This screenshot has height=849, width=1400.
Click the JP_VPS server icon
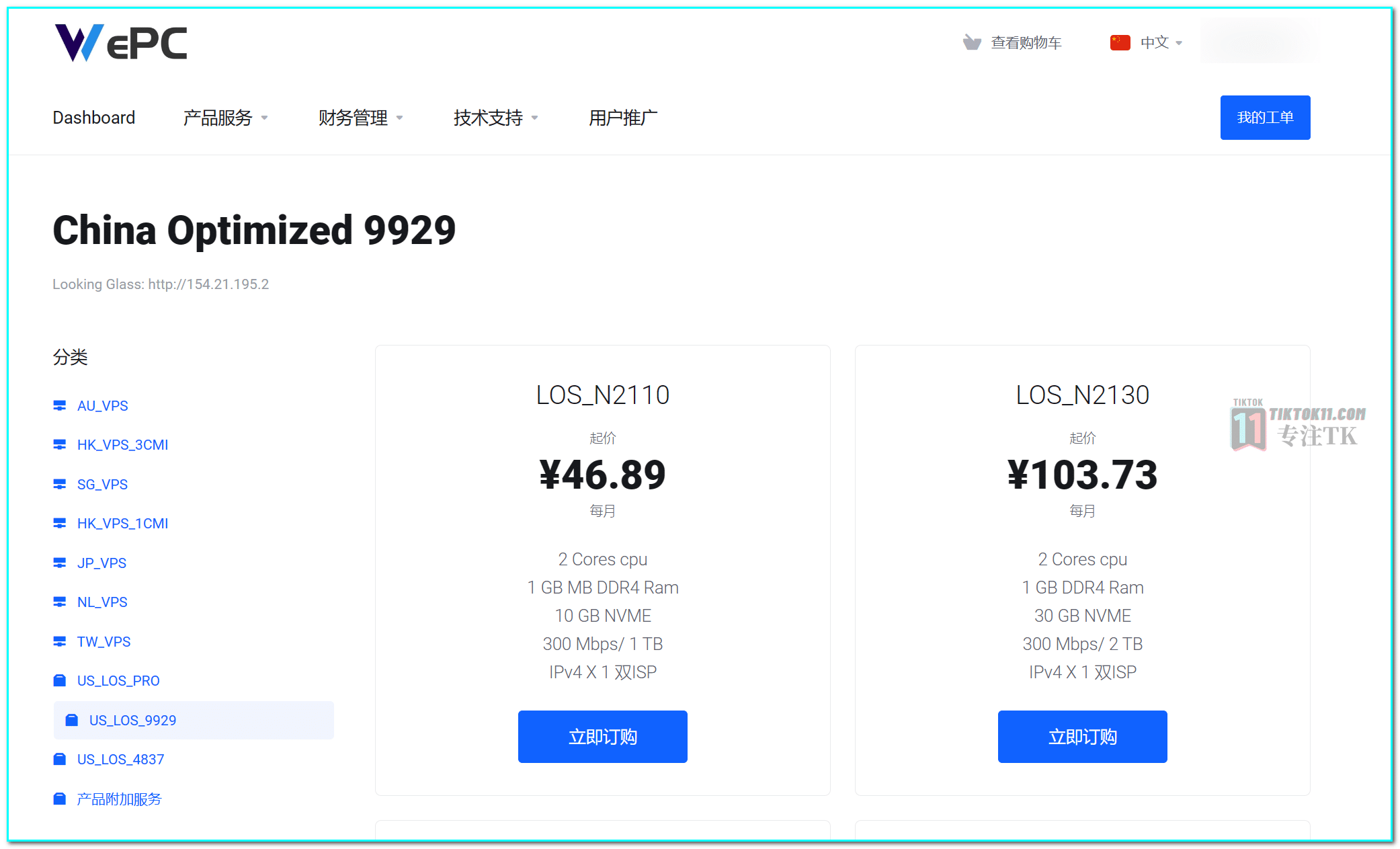[60, 563]
